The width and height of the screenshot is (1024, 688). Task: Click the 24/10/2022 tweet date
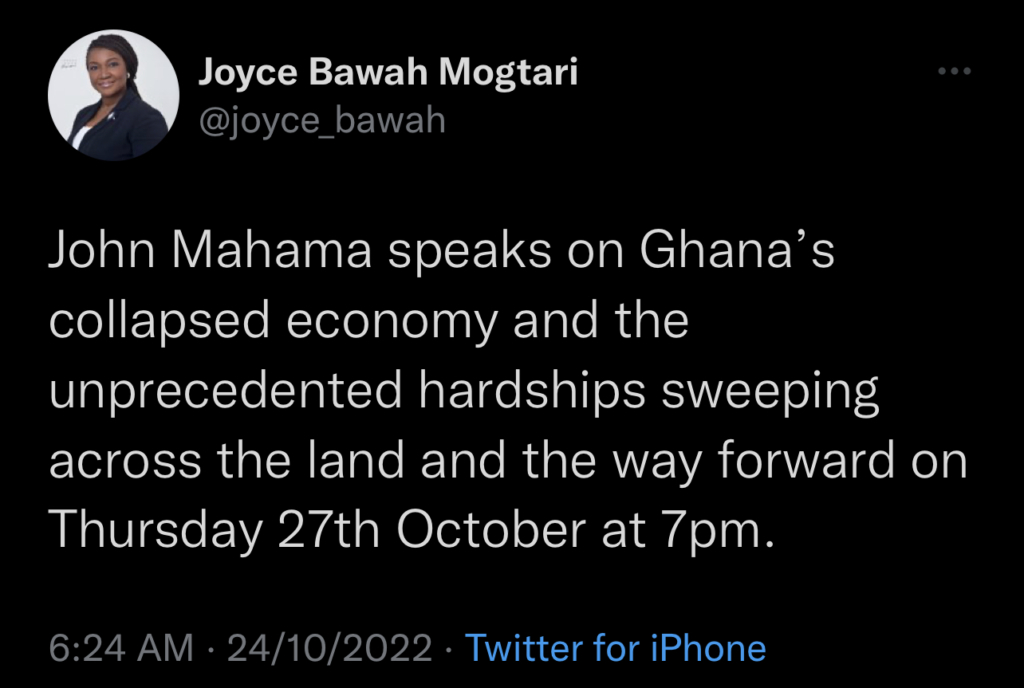point(331,648)
